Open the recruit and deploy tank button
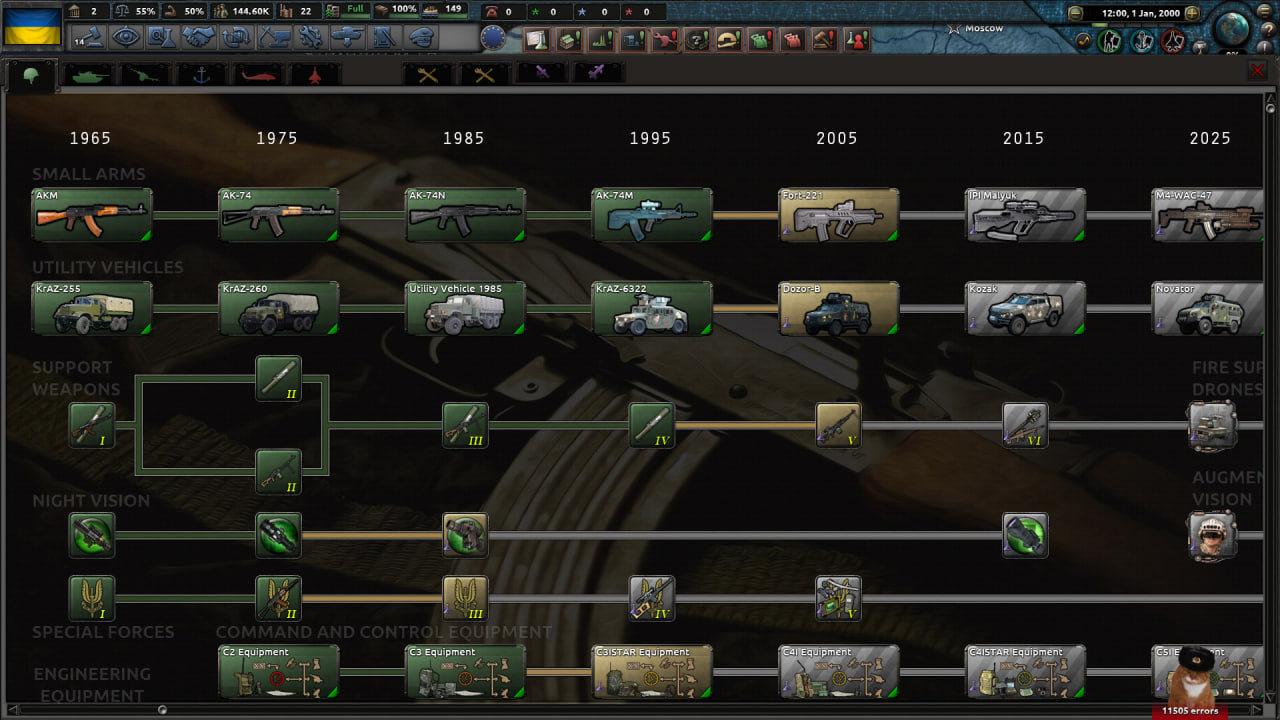 pyautogui.click(x=348, y=38)
